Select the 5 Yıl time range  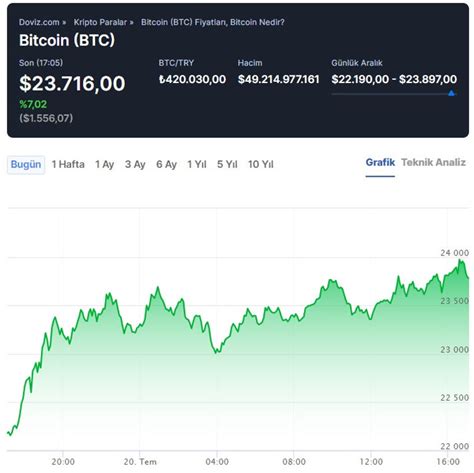(227, 164)
